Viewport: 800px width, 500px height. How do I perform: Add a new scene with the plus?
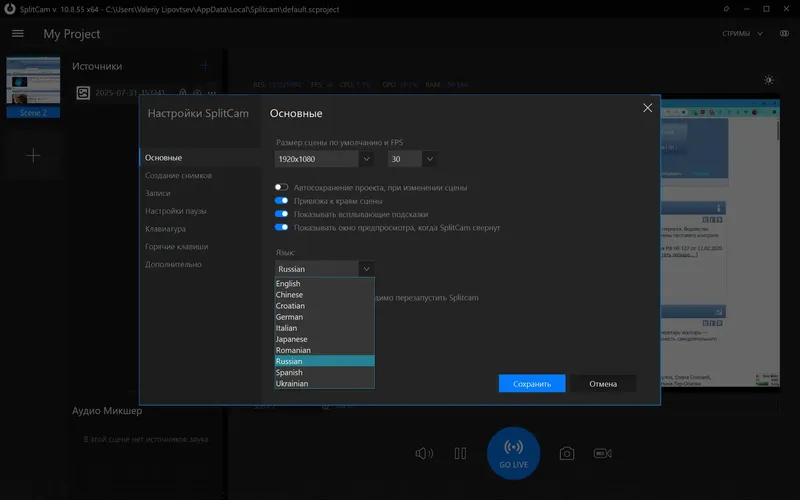(33, 156)
